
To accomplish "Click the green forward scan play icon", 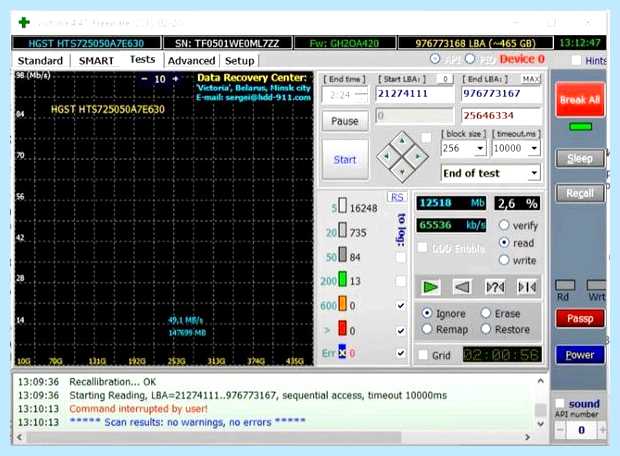I will click(x=430, y=287).
